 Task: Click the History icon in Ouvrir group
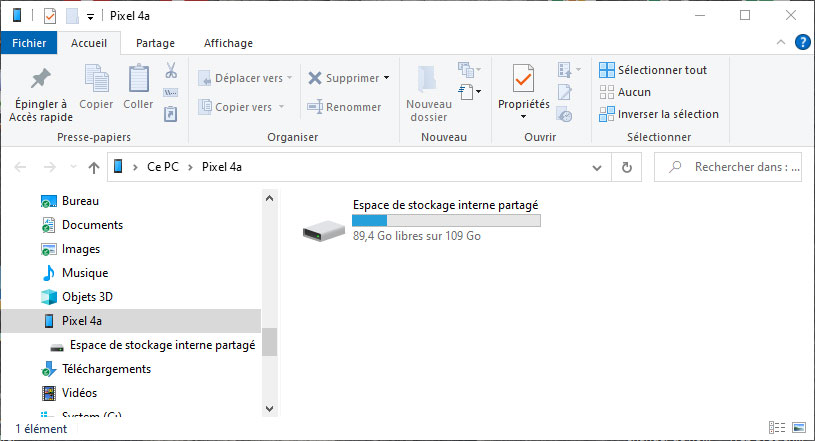pos(564,114)
